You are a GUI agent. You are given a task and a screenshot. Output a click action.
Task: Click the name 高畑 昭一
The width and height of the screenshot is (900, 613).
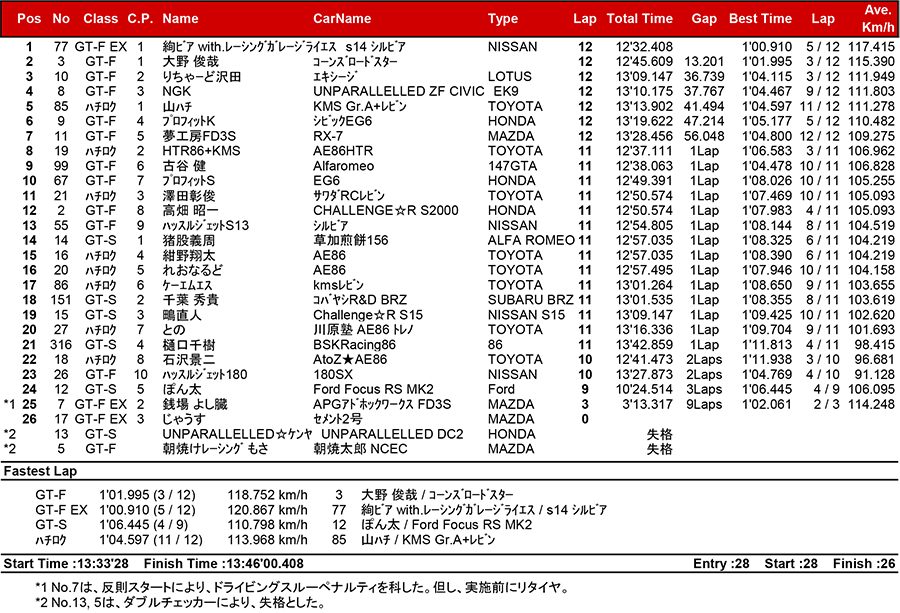[x=191, y=211]
